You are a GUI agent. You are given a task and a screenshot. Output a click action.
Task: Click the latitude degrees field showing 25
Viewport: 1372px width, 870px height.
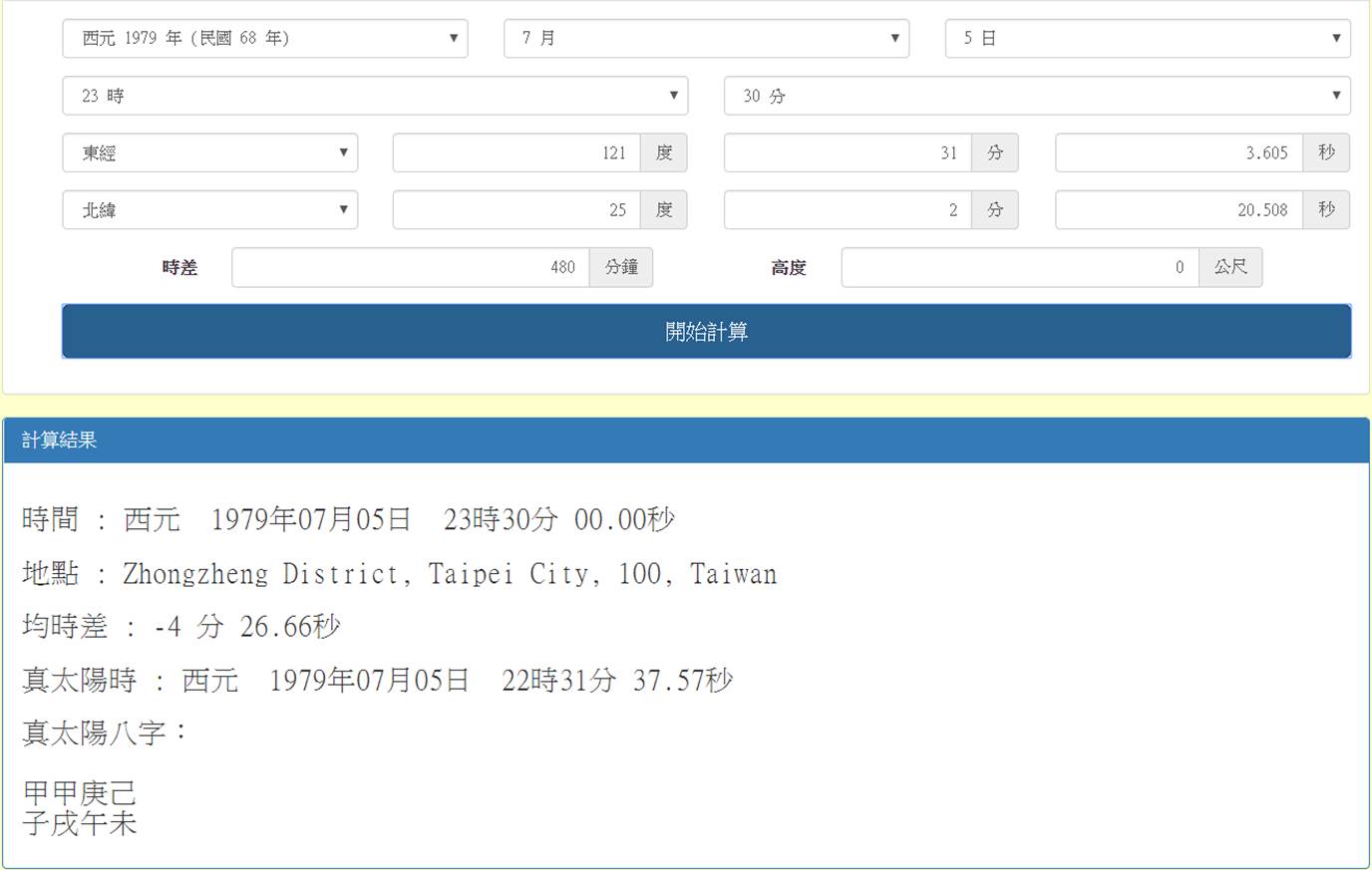[x=516, y=210]
